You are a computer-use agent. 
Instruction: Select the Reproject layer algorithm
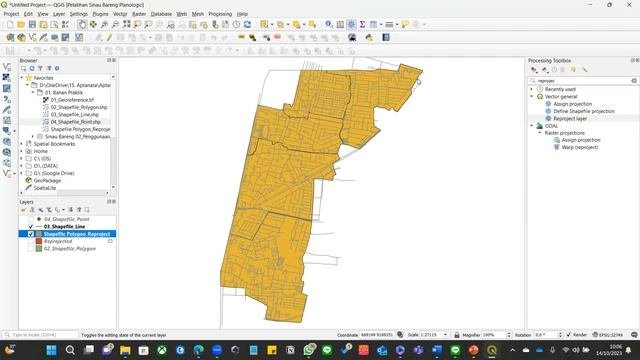[x=570, y=118]
